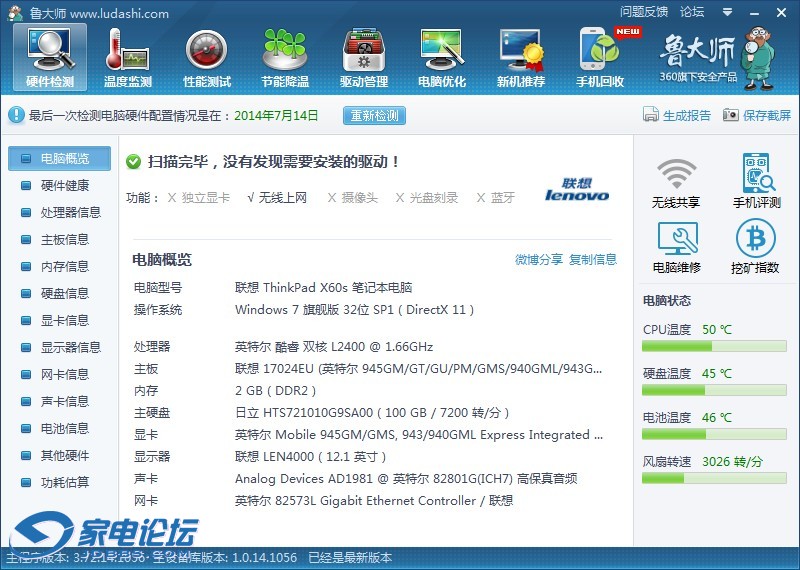Screen dimensions: 800x570
Task: Open the 性能测试 performance test
Action: (207, 57)
